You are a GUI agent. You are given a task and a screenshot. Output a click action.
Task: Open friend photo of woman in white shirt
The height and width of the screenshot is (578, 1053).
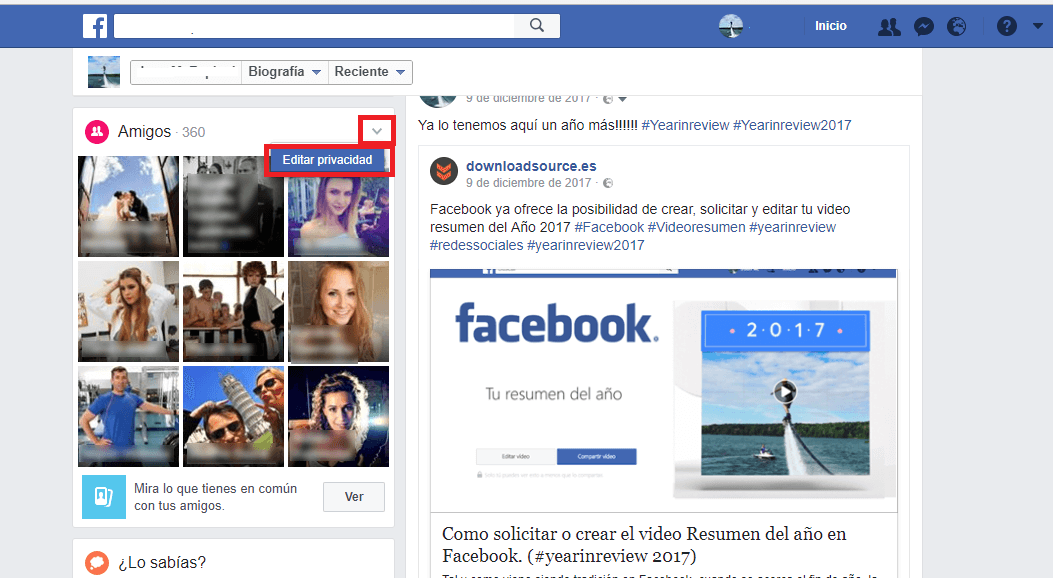pyautogui.click(x=128, y=311)
